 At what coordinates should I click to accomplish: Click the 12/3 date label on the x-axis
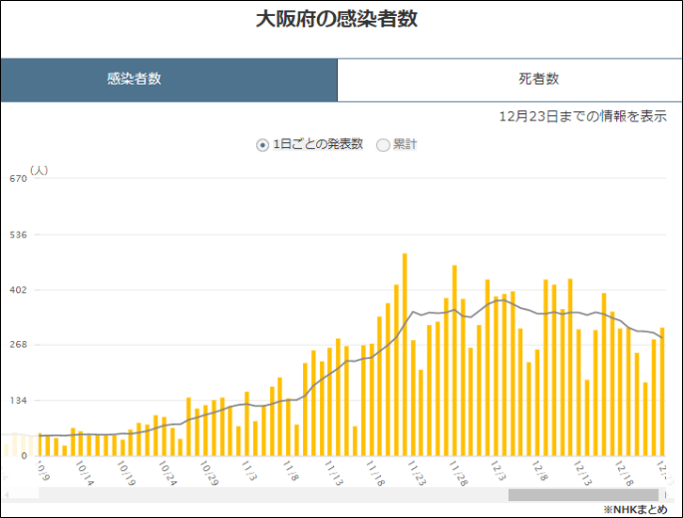click(x=498, y=471)
